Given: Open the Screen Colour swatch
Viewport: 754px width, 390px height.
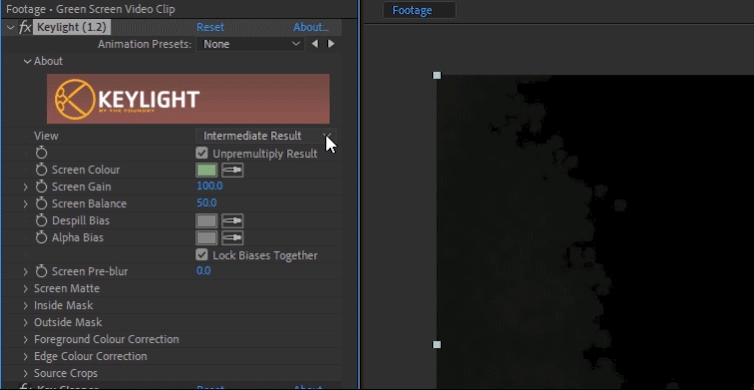Looking at the screenshot, I should (207, 170).
